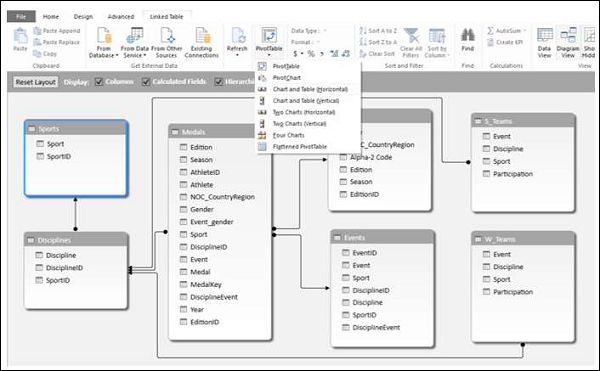
Task: Open the Data Type dropdown
Action: tap(324, 31)
